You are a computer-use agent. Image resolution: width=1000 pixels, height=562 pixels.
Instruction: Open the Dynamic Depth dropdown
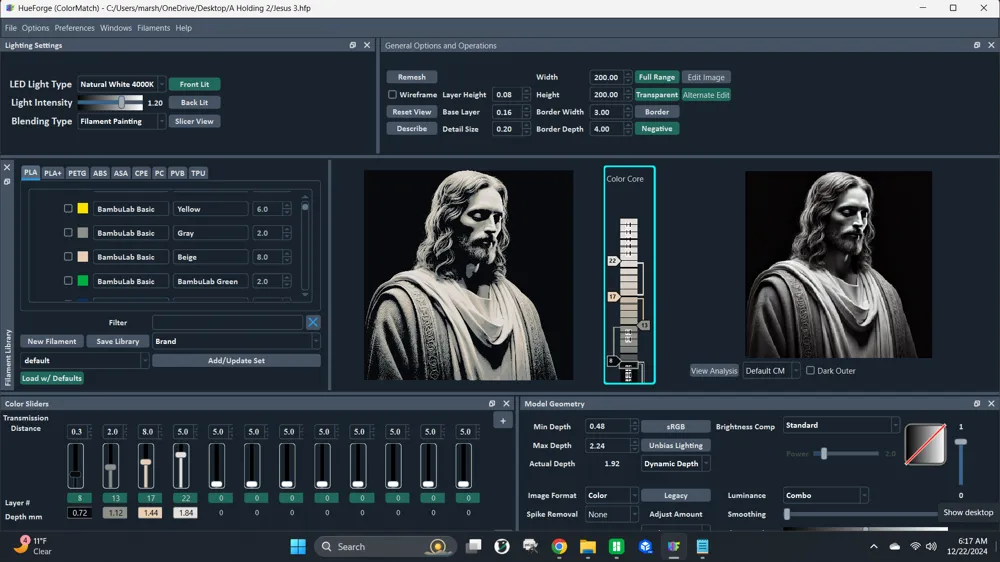(675, 464)
